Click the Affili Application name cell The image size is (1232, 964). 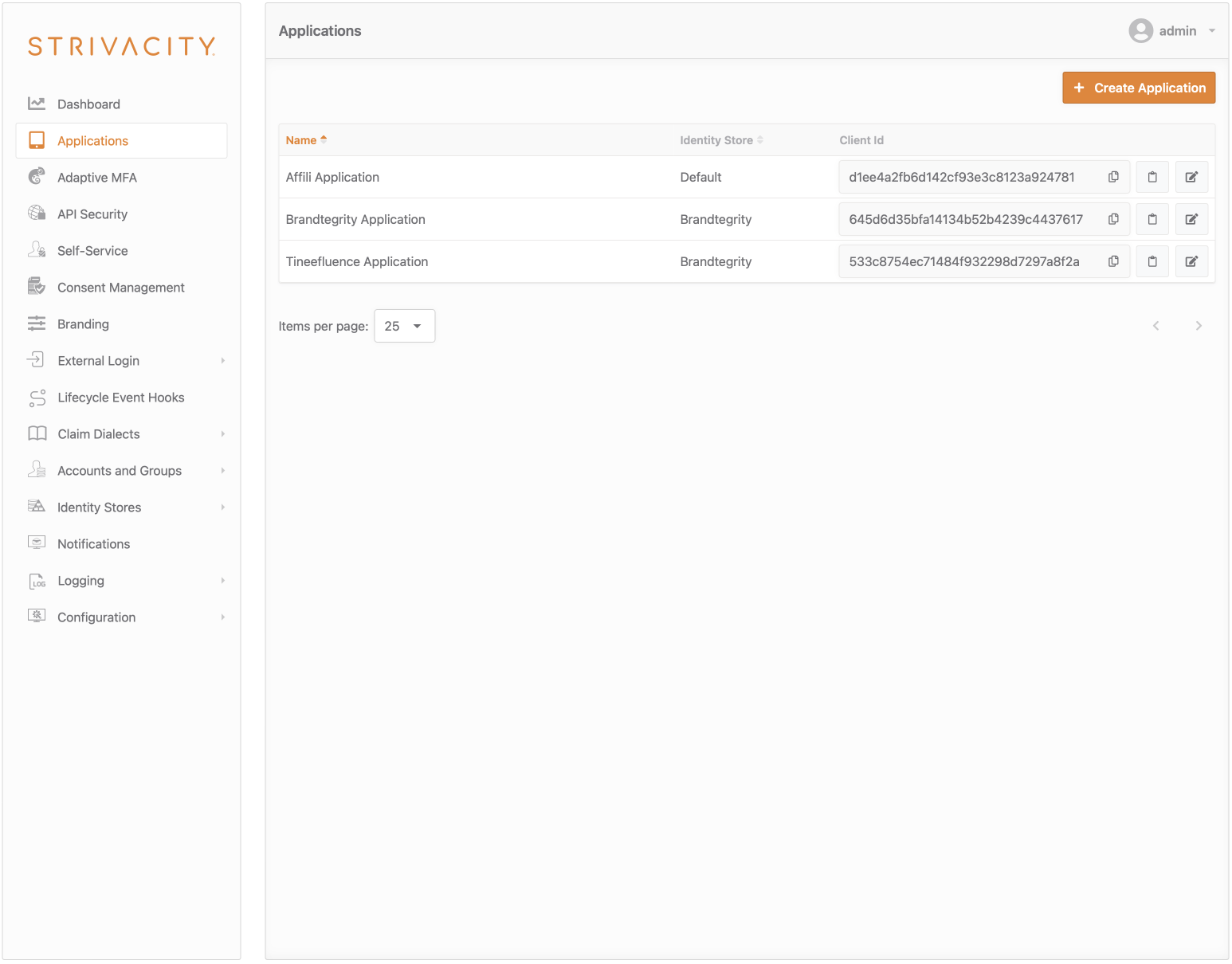pyautogui.click(x=332, y=177)
